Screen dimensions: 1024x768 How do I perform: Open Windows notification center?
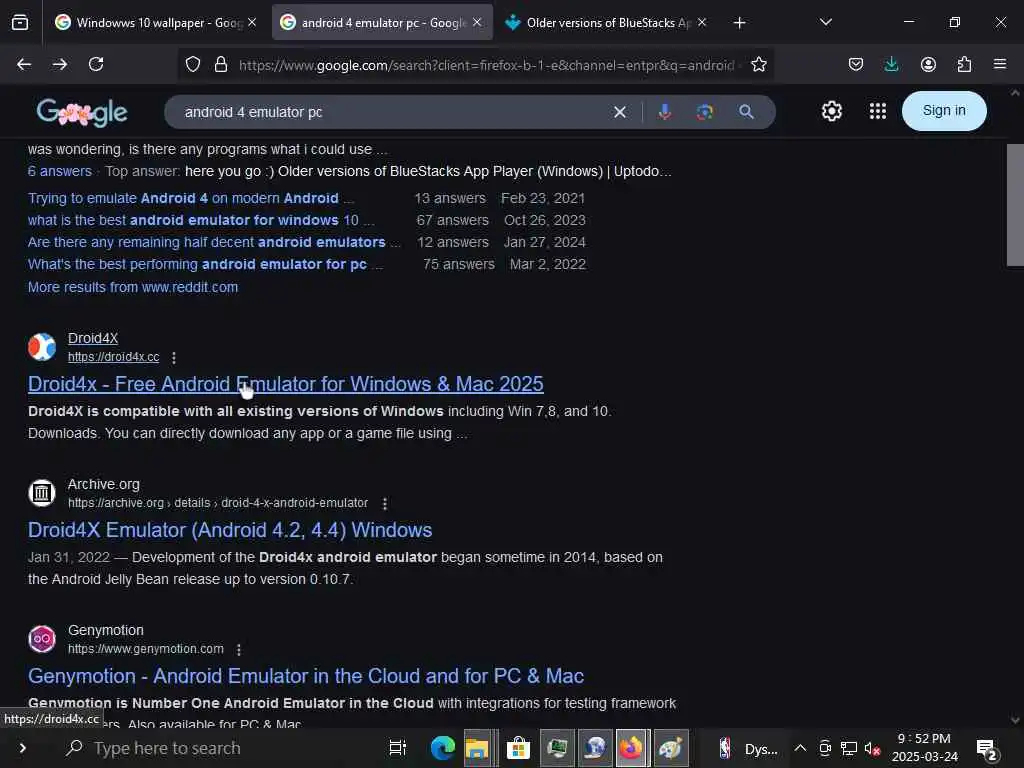pos(987,749)
